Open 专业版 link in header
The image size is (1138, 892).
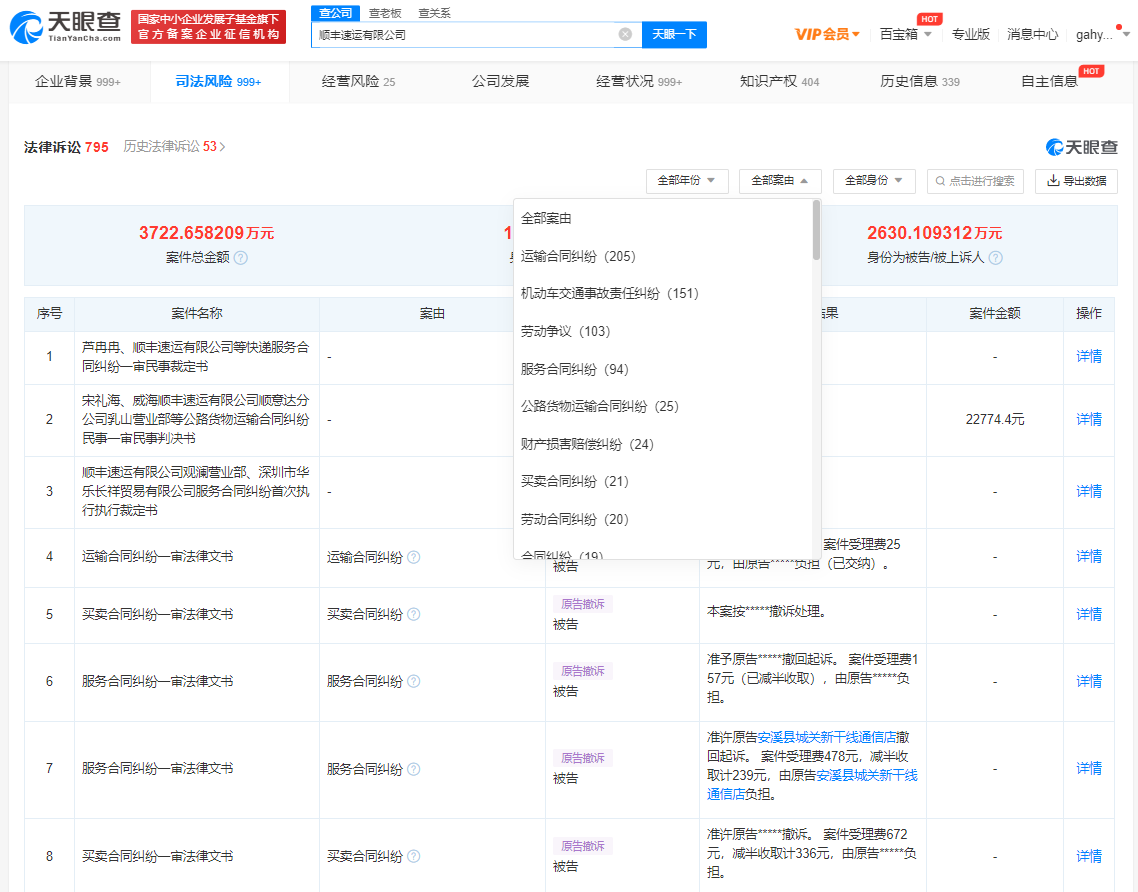[970, 34]
